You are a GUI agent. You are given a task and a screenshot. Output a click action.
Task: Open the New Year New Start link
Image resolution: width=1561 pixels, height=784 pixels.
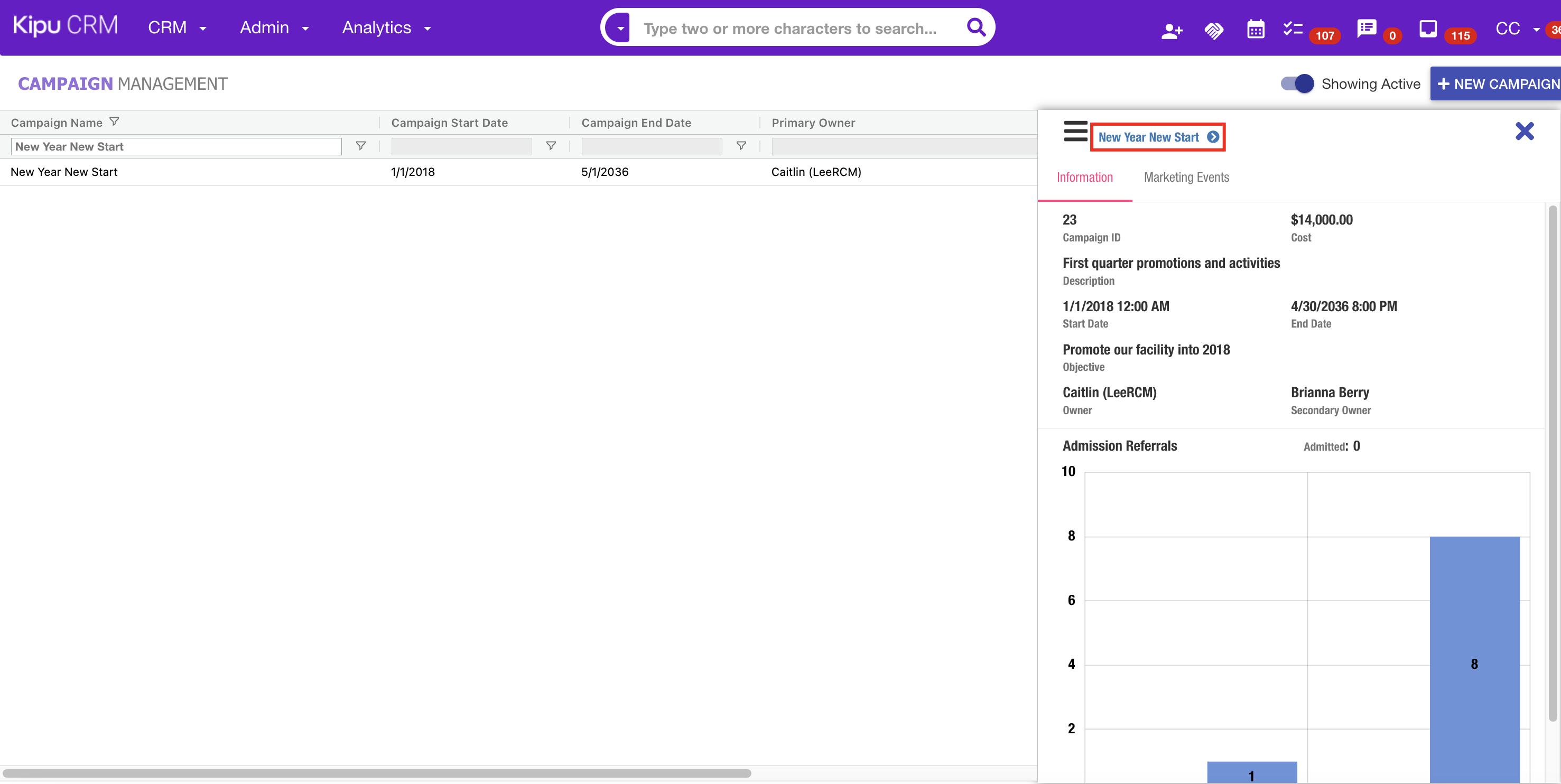[1148, 137]
